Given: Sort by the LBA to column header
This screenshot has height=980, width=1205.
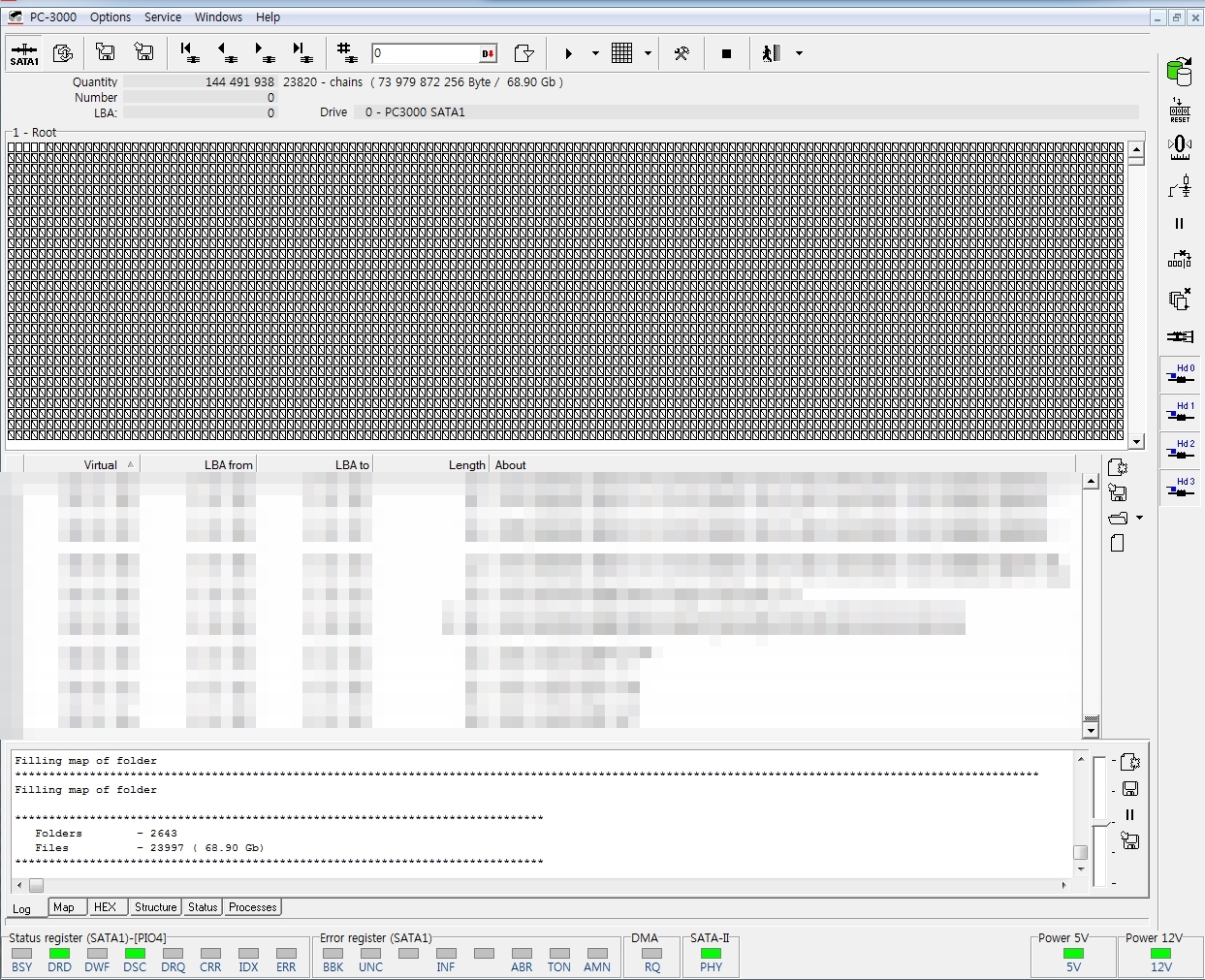Looking at the screenshot, I should pyautogui.click(x=315, y=465).
